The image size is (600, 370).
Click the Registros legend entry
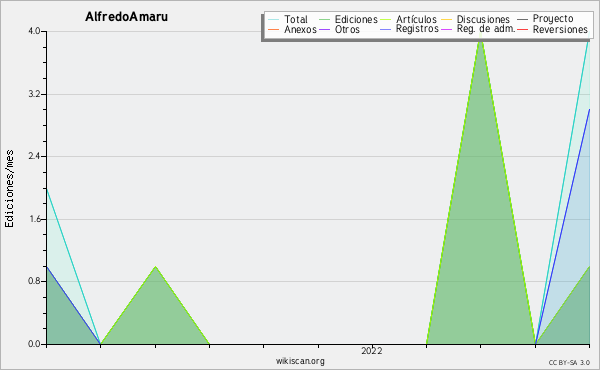[x=409, y=29]
